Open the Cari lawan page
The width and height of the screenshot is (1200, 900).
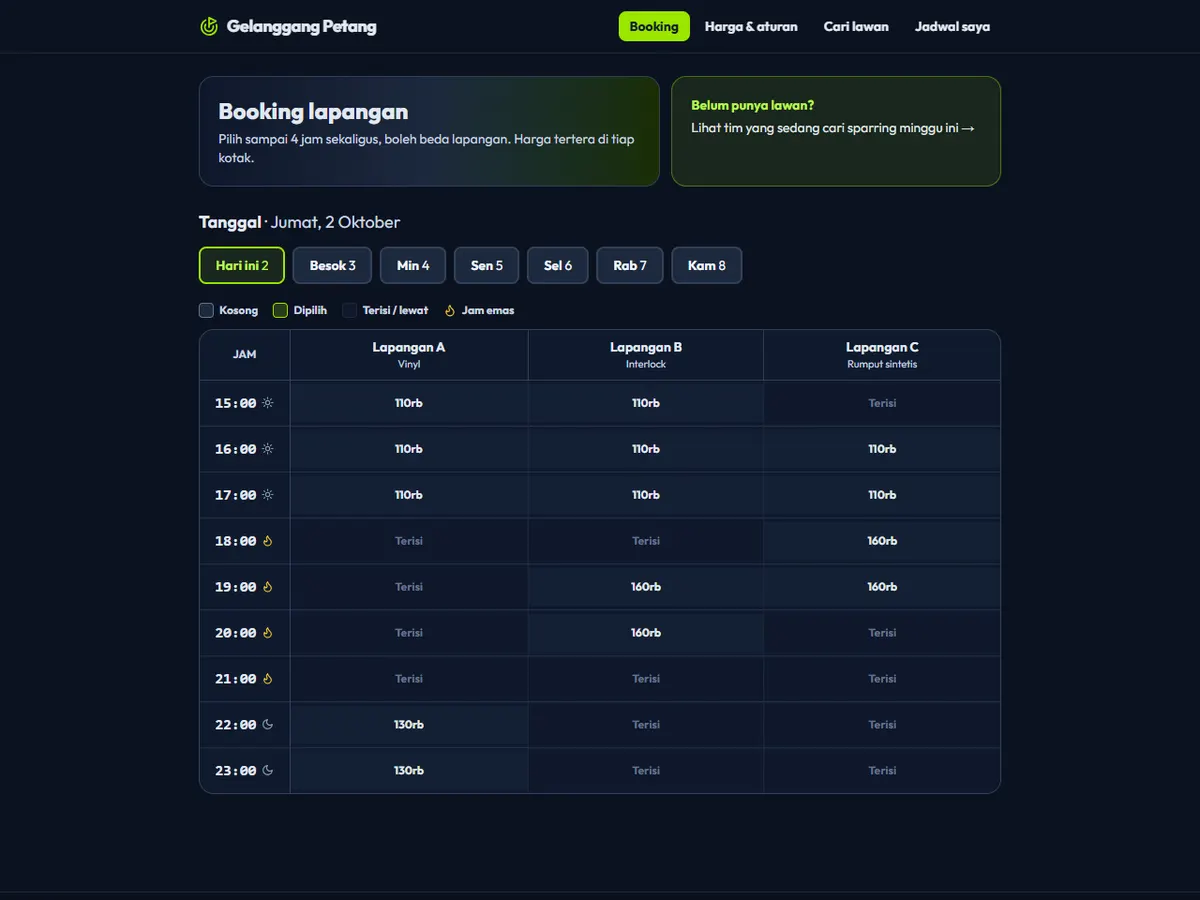(856, 27)
